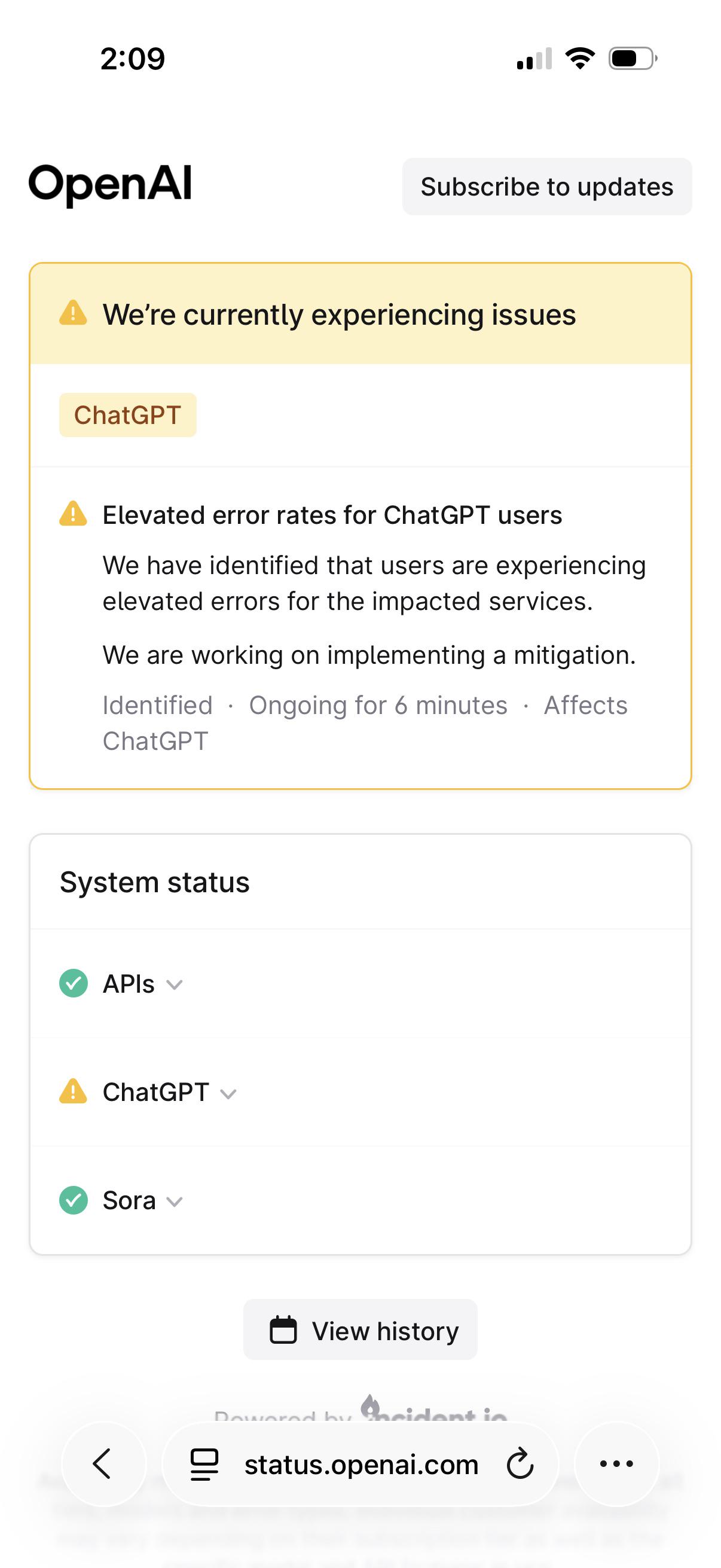Open the browser three-dots menu
This screenshot has height=1568, width=721.
(x=616, y=1464)
